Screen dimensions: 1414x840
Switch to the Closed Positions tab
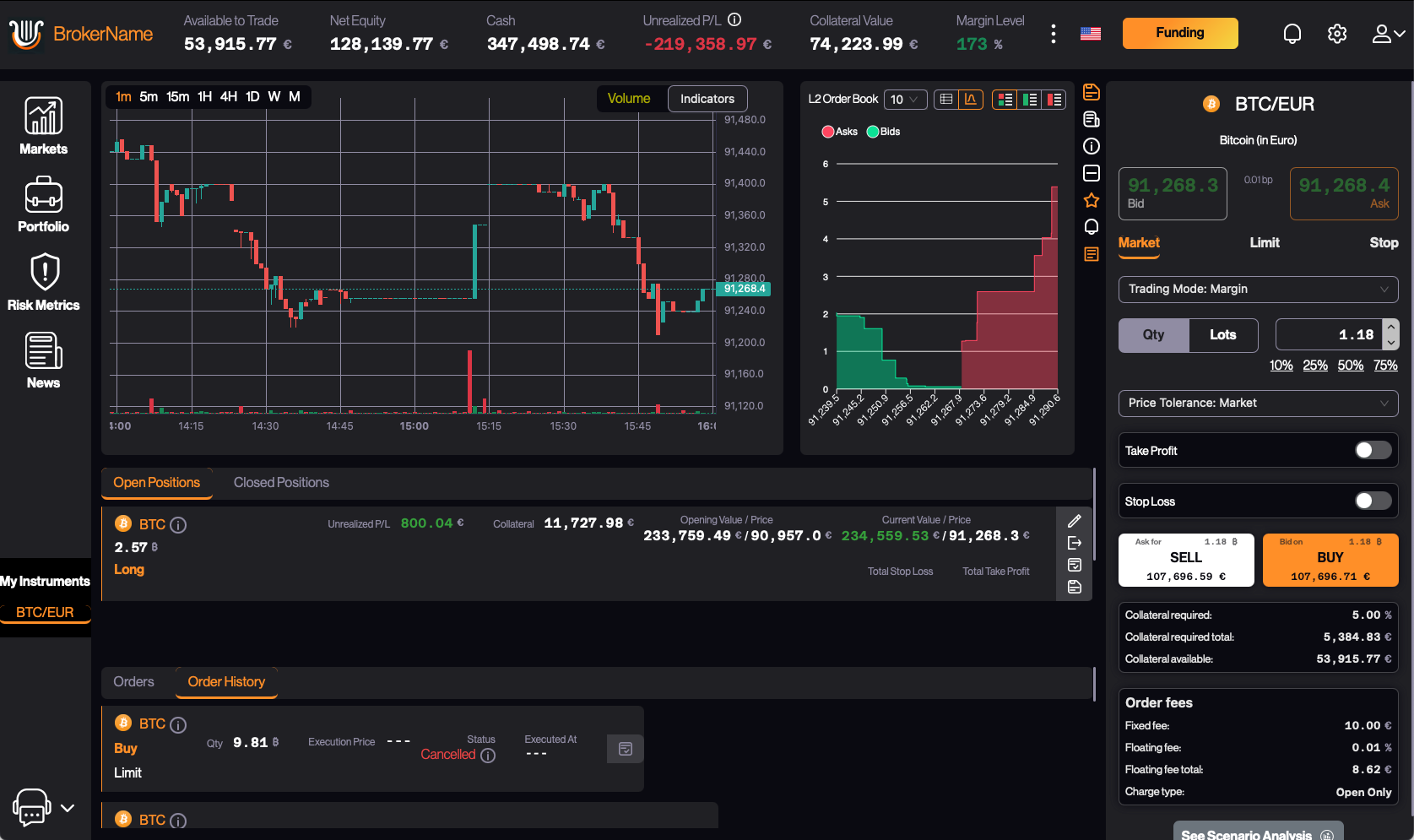pyautogui.click(x=281, y=483)
